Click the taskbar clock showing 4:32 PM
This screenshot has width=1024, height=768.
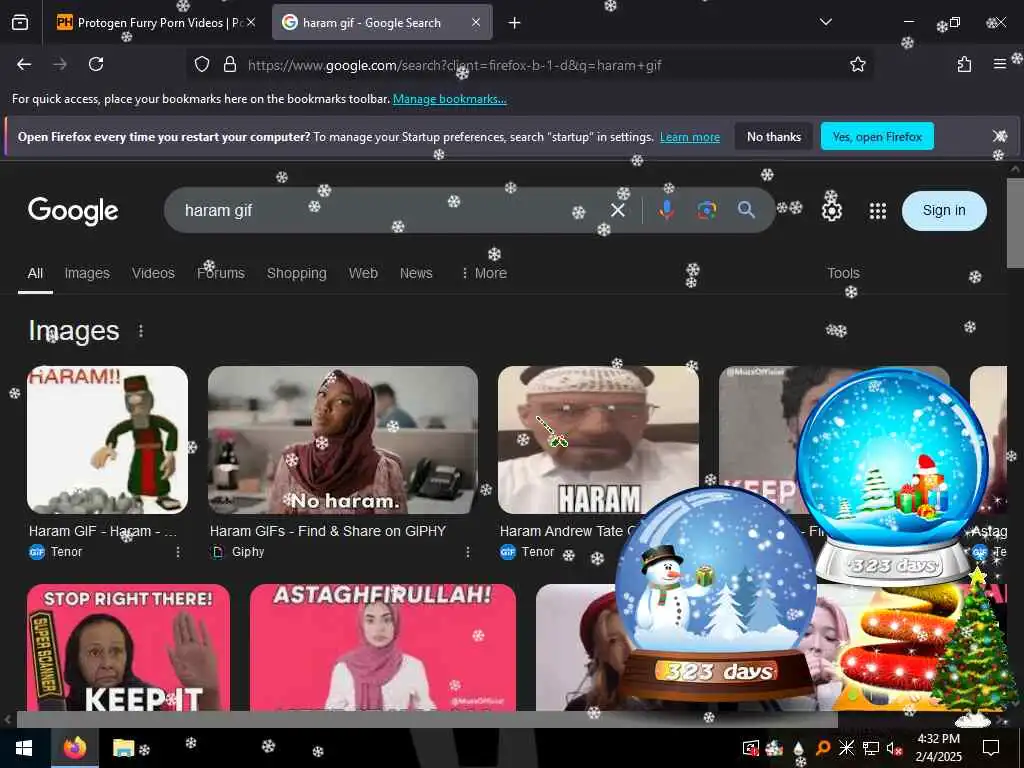click(x=938, y=747)
